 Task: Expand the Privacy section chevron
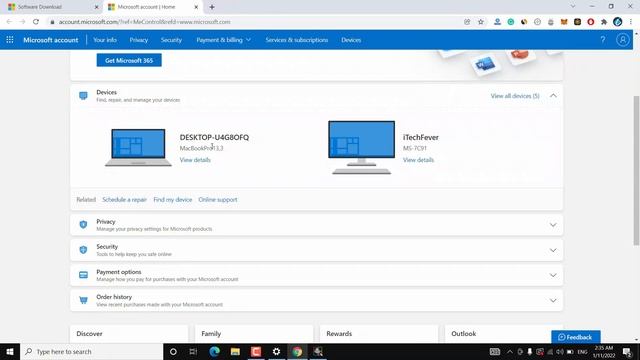pos(553,225)
